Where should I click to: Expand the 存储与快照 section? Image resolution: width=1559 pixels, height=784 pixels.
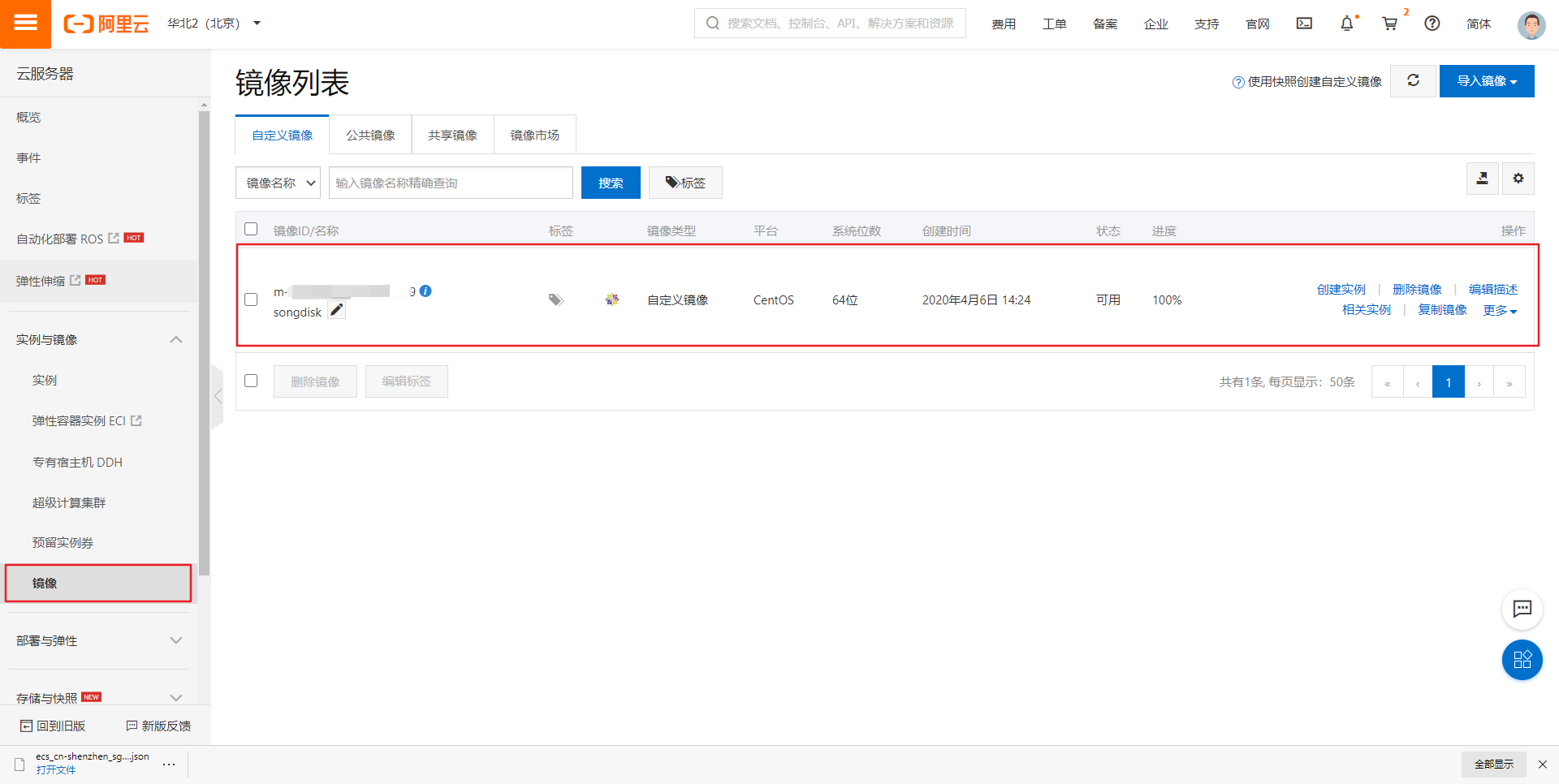click(x=175, y=697)
